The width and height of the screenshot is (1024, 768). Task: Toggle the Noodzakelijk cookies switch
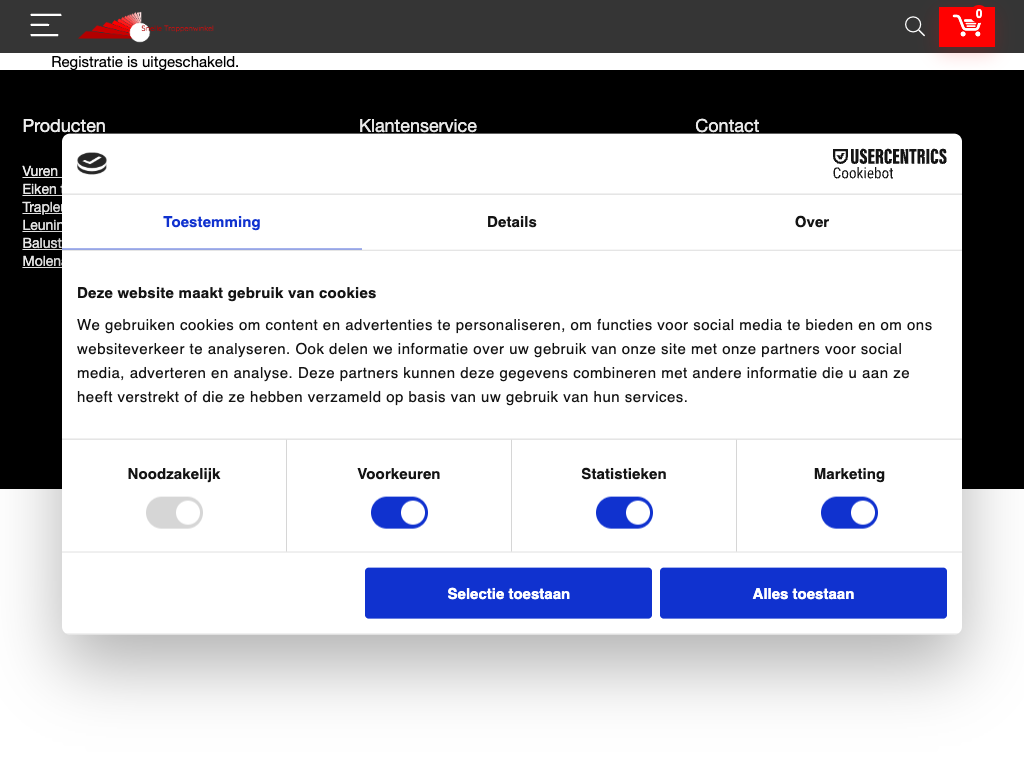click(x=174, y=514)
